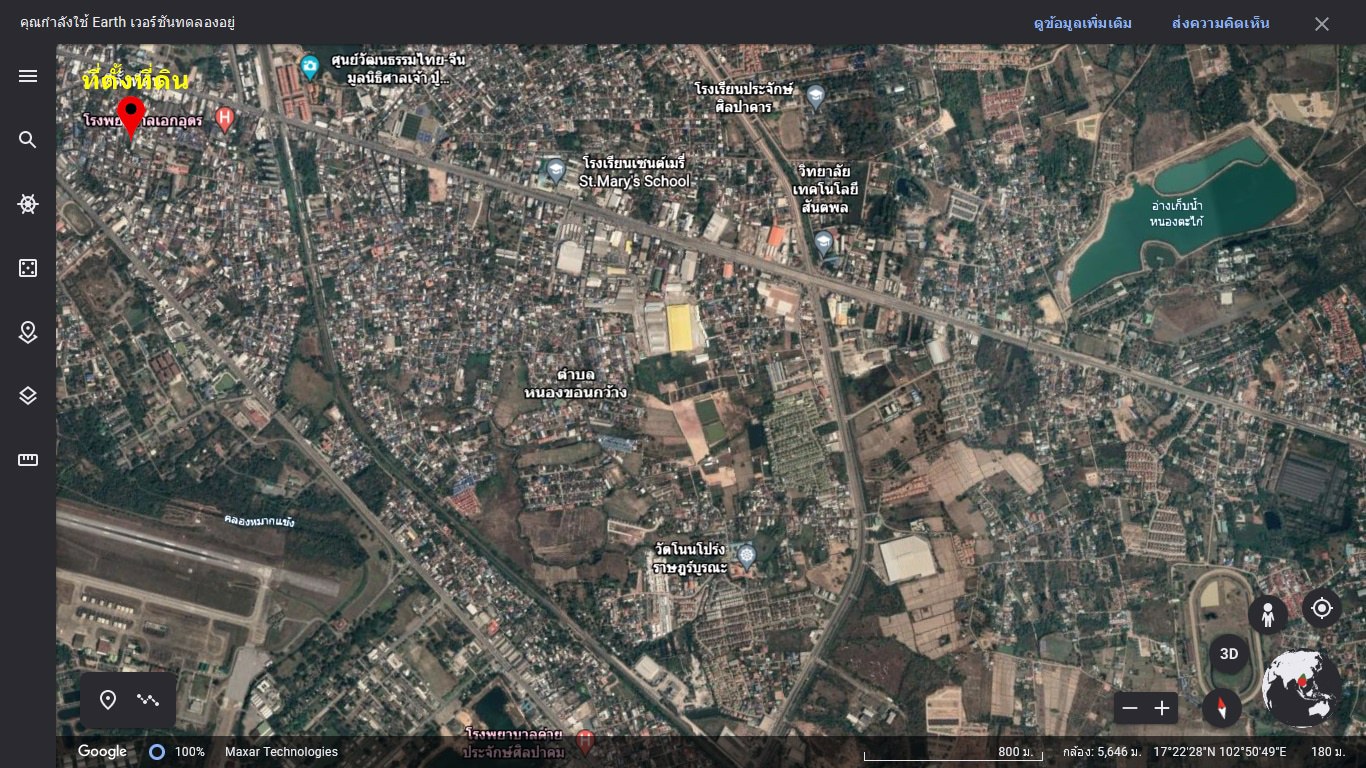Select the Measure ruler tool
1366x768 pixels.
pyautogui.click(x=28, y=460)
